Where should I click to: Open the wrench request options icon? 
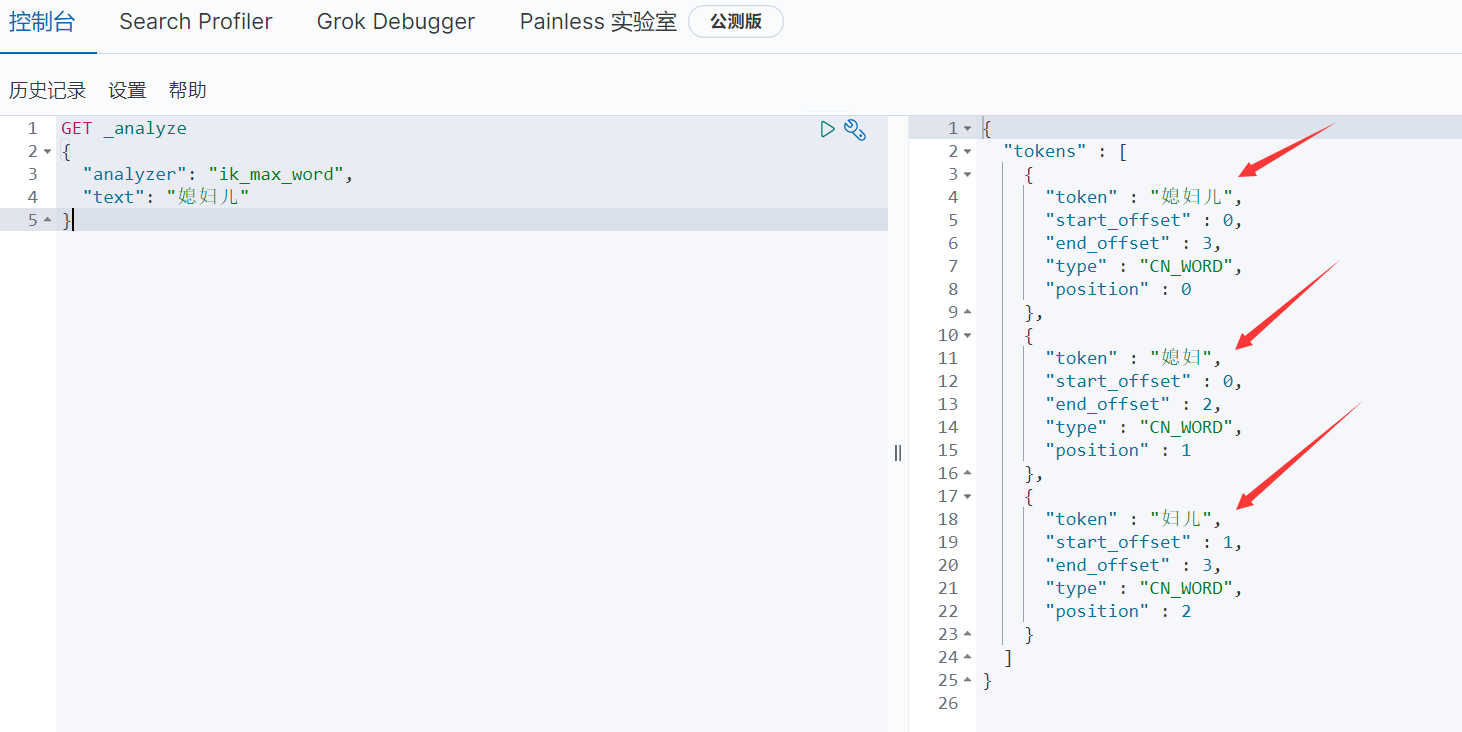coord(855,129)
